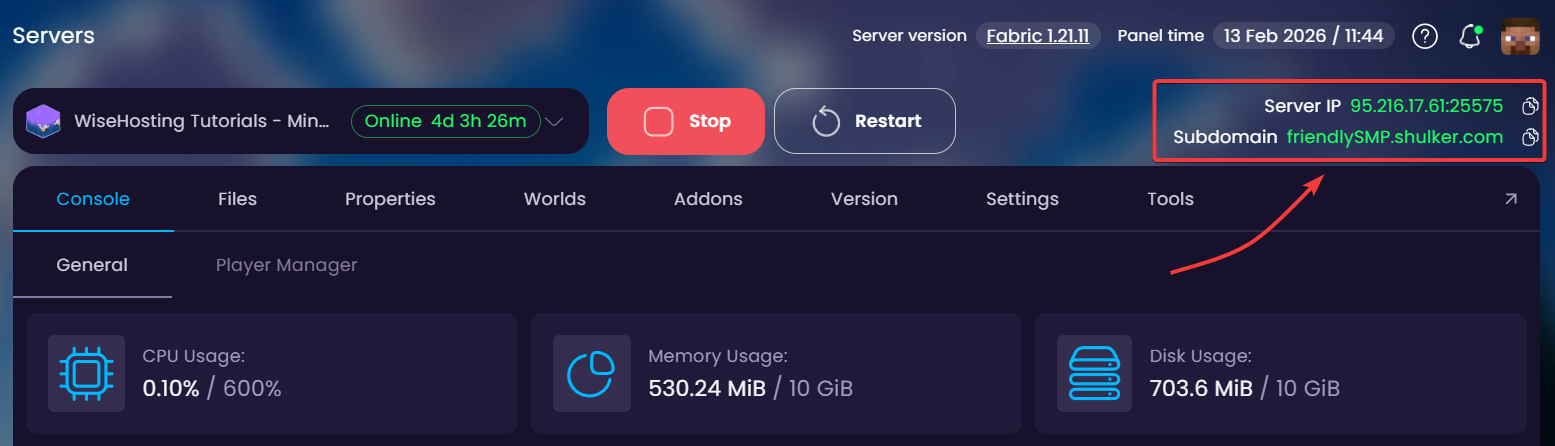The height and width of the screenshot is (446, 1555).
Task: Go to the Worlds tab
Action: click(x=555, y=199)
